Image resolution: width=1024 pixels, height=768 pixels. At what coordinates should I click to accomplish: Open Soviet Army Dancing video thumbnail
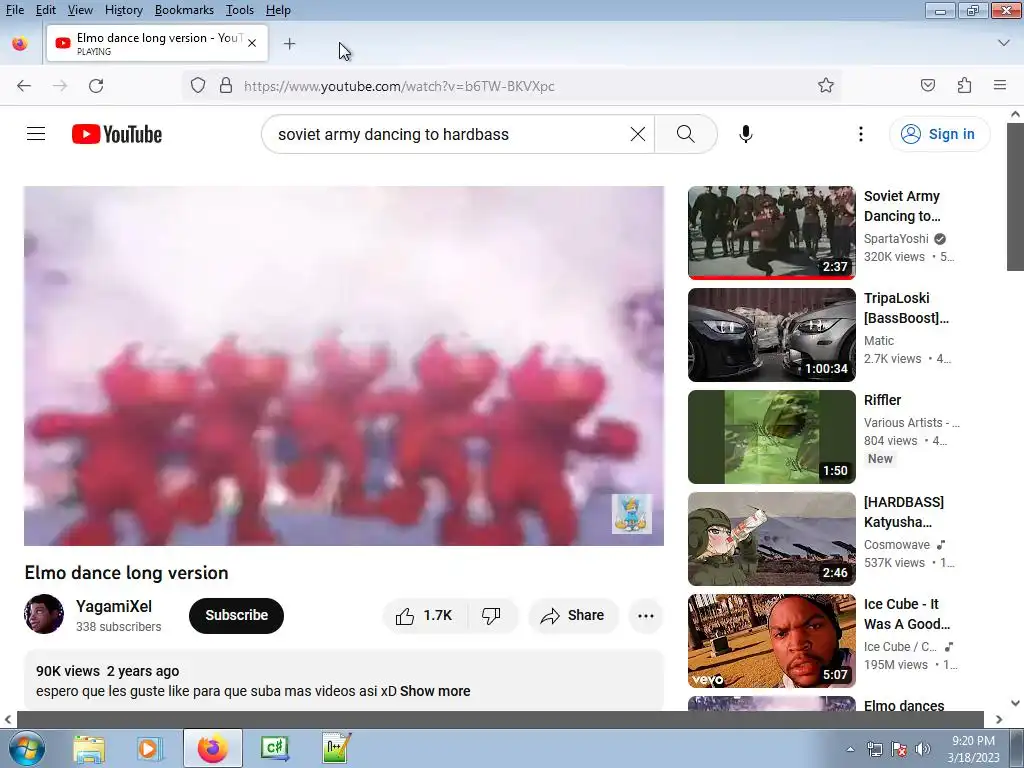[771, 232]
